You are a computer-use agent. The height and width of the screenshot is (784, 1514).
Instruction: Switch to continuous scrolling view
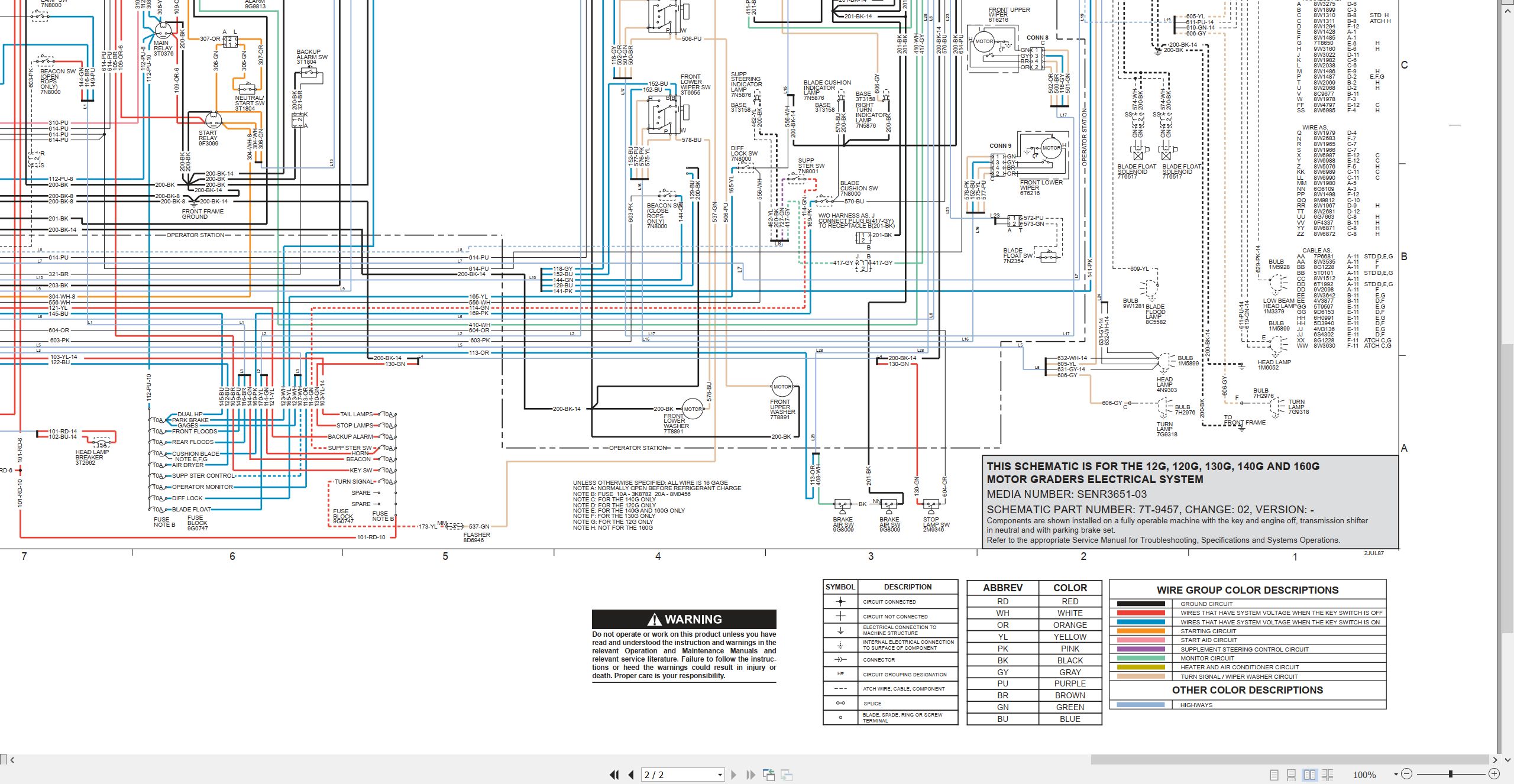tap(1292, 775)
